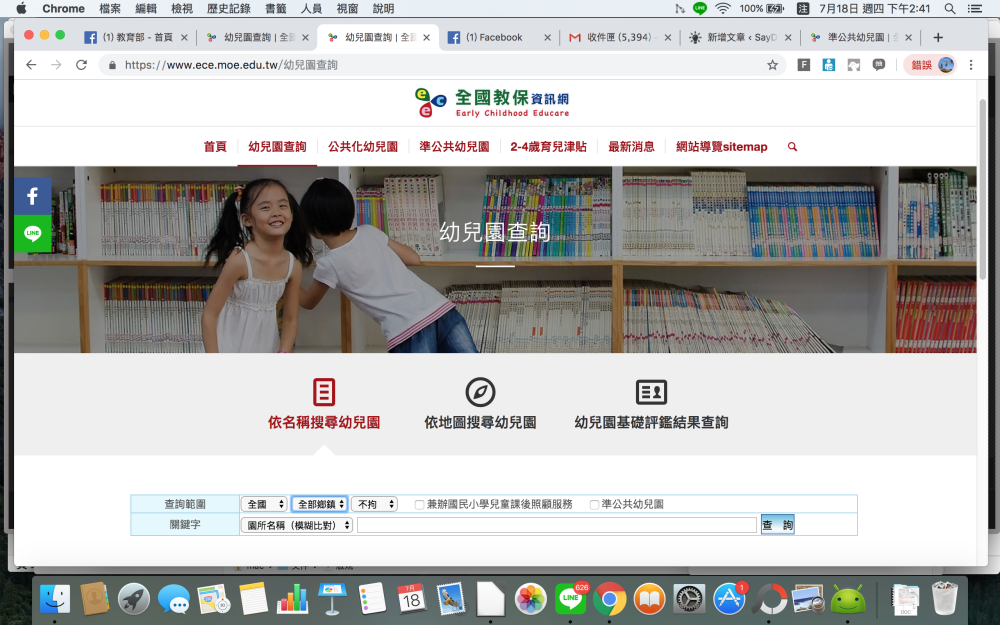Image resolution: width=1000 pixels, height=625 pixels.
Task: Open the speech bubble extension icon
Action: point(879,64)
